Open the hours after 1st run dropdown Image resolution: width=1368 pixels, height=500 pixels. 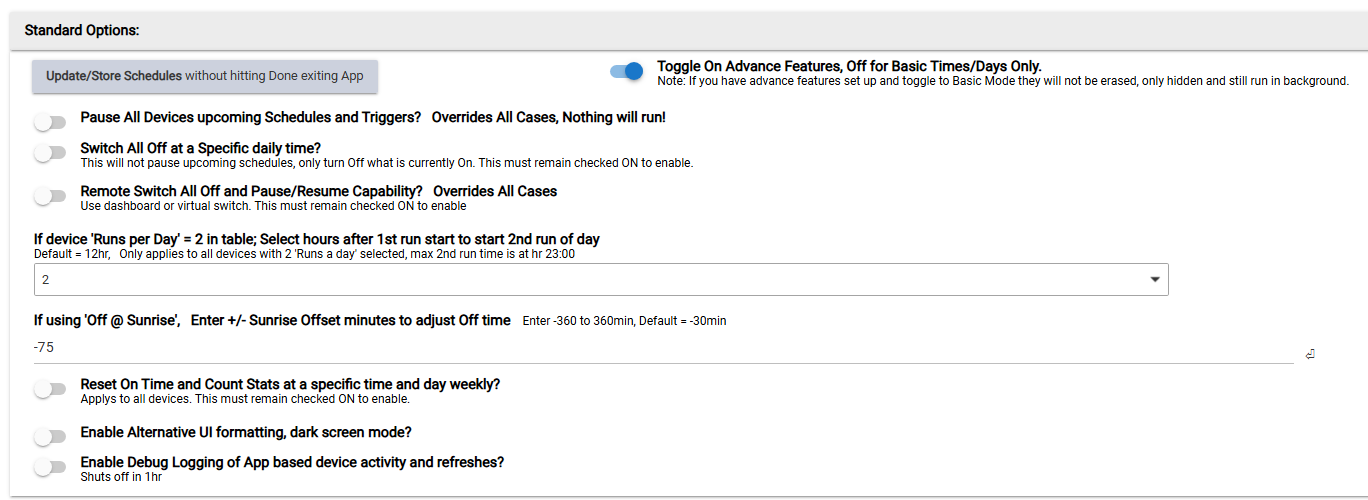pyautogui.click(x=600, y=280)
